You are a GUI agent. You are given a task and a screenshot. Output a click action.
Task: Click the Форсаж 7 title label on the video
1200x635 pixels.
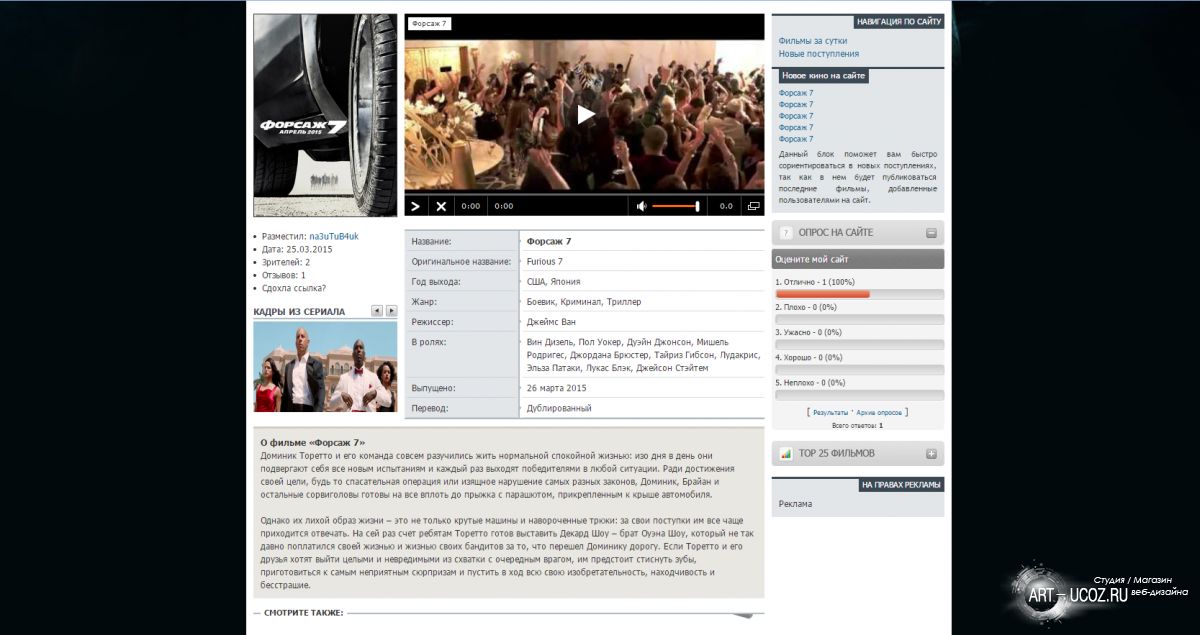tap(429, 23)
